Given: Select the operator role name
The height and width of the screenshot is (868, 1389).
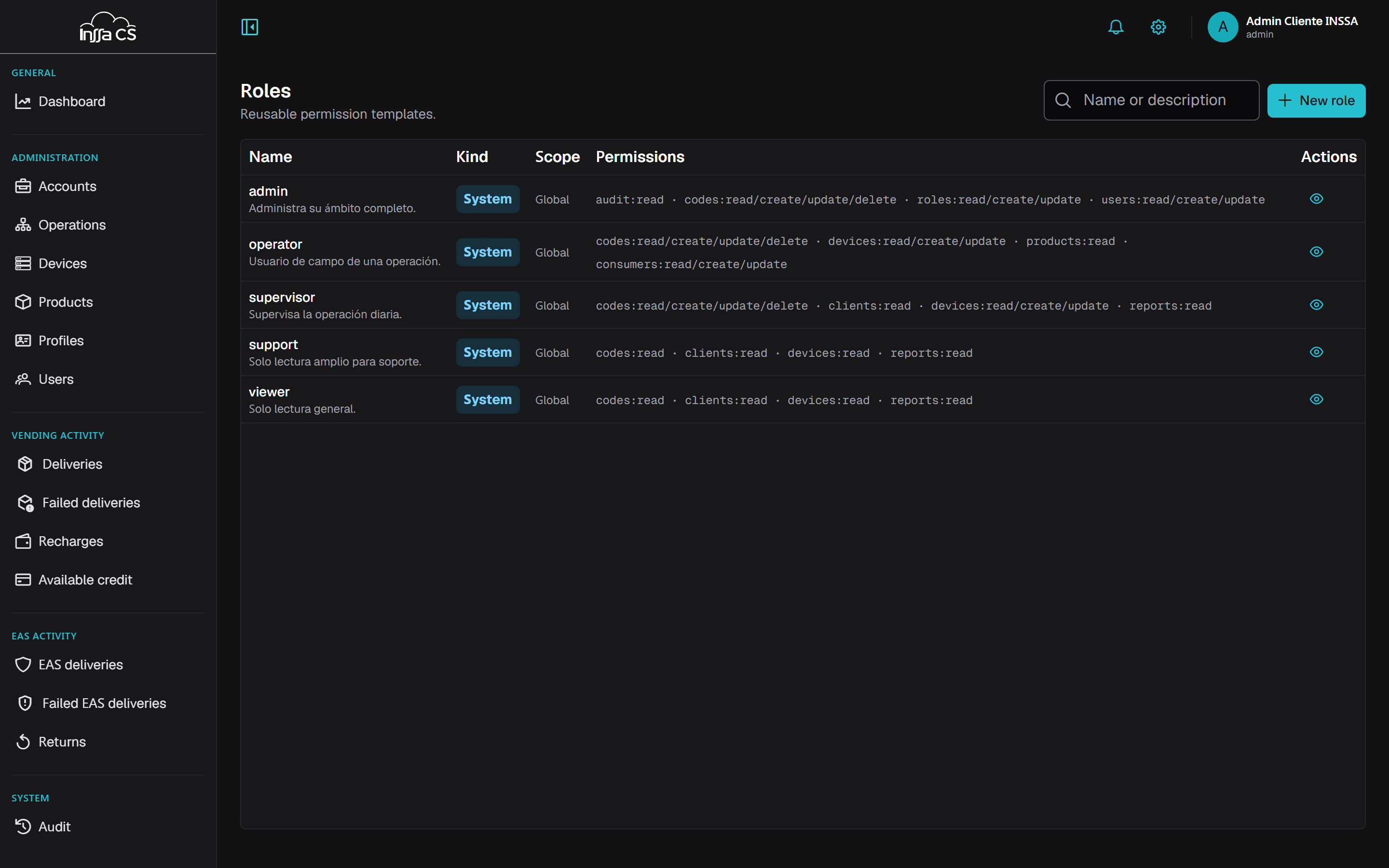Looking at the screenshot, I should pos(275,244).
